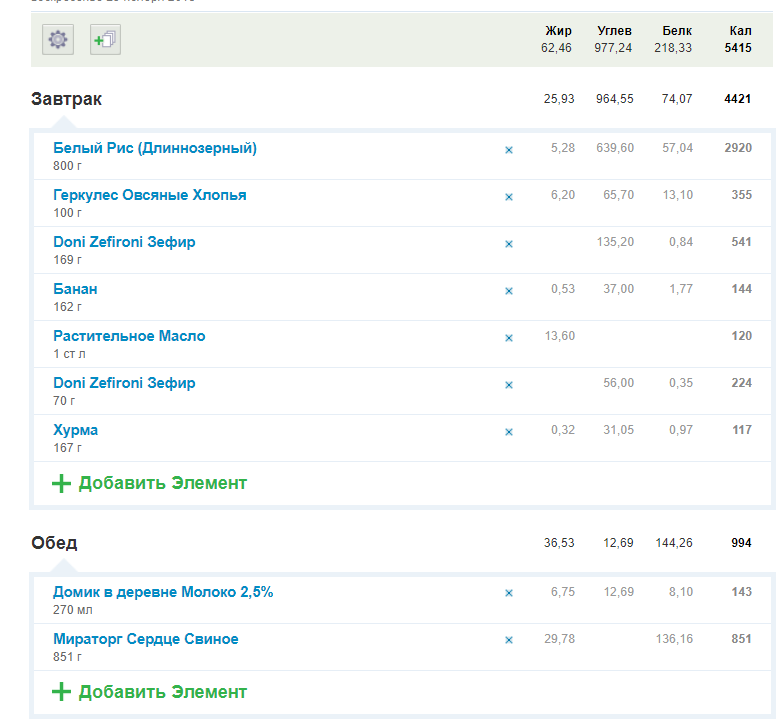Add an element to Завтрак
This screenshot has height=728, width=783.
[x=149, y=483]
